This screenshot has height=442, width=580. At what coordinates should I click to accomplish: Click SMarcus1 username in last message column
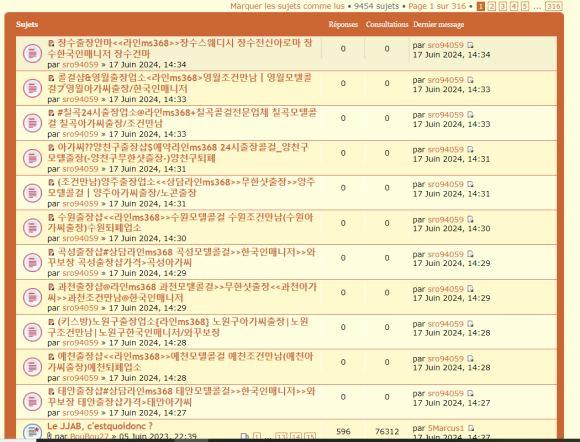coord(446,428)
